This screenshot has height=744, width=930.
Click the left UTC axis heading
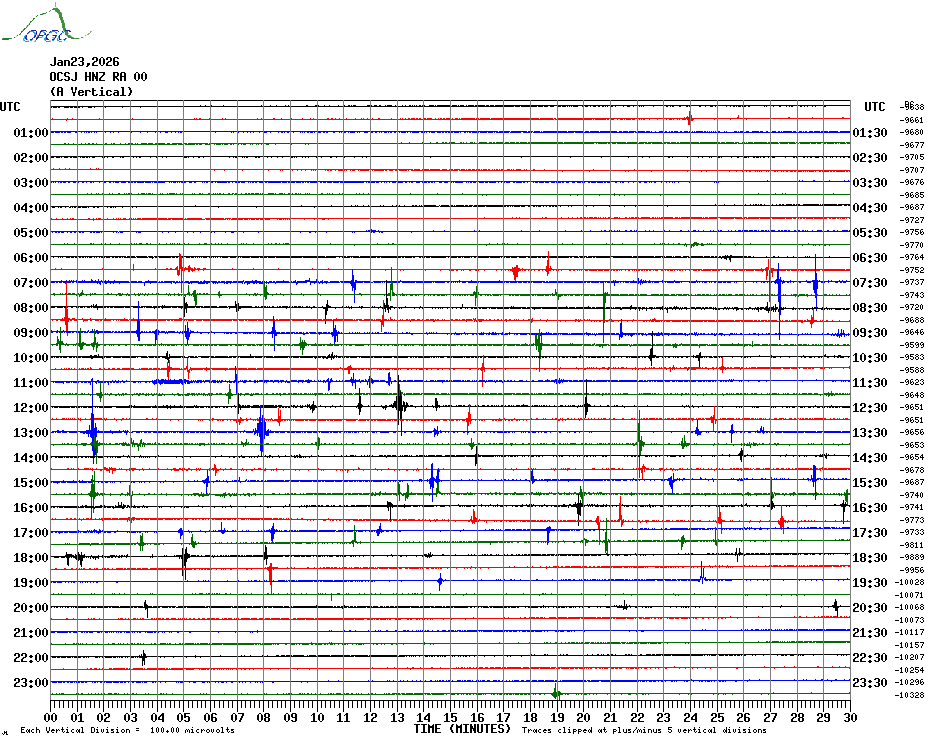(10, 107)
